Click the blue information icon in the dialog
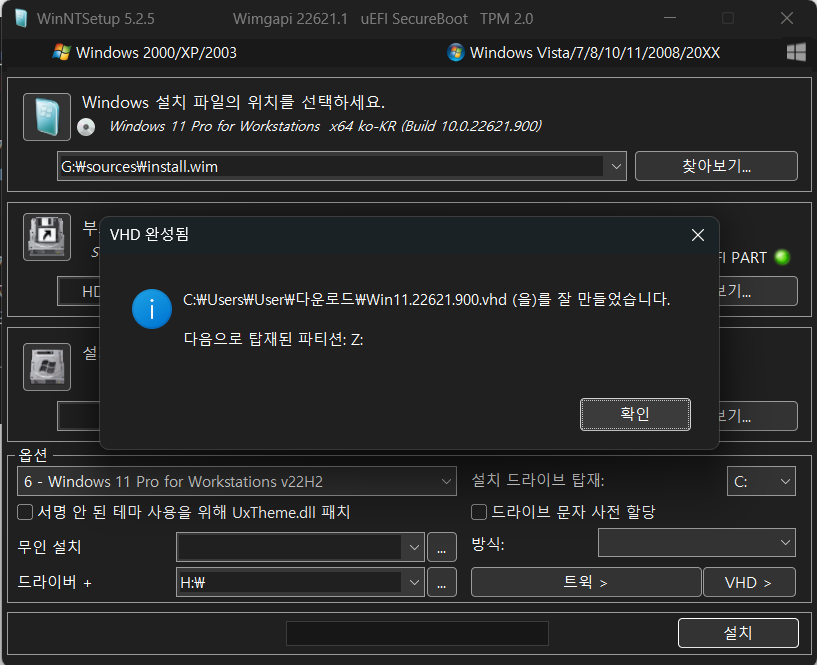817x665 pixels. pyautogui.click(x=152, y=309)
